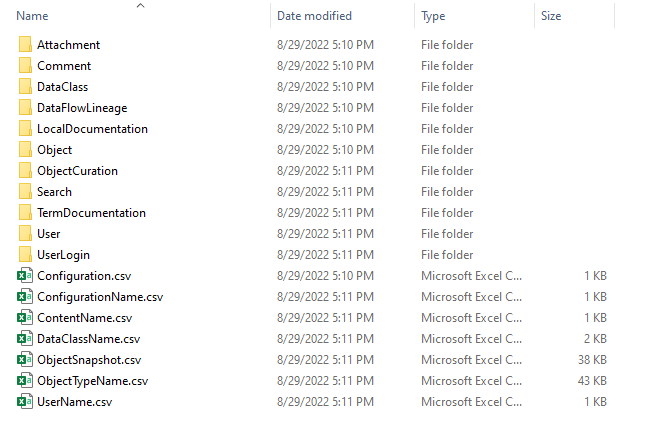The width and height of the screenshot is (649, 448).
Task: Click the Attachment folder icon
Action: (x=25, y=45)
